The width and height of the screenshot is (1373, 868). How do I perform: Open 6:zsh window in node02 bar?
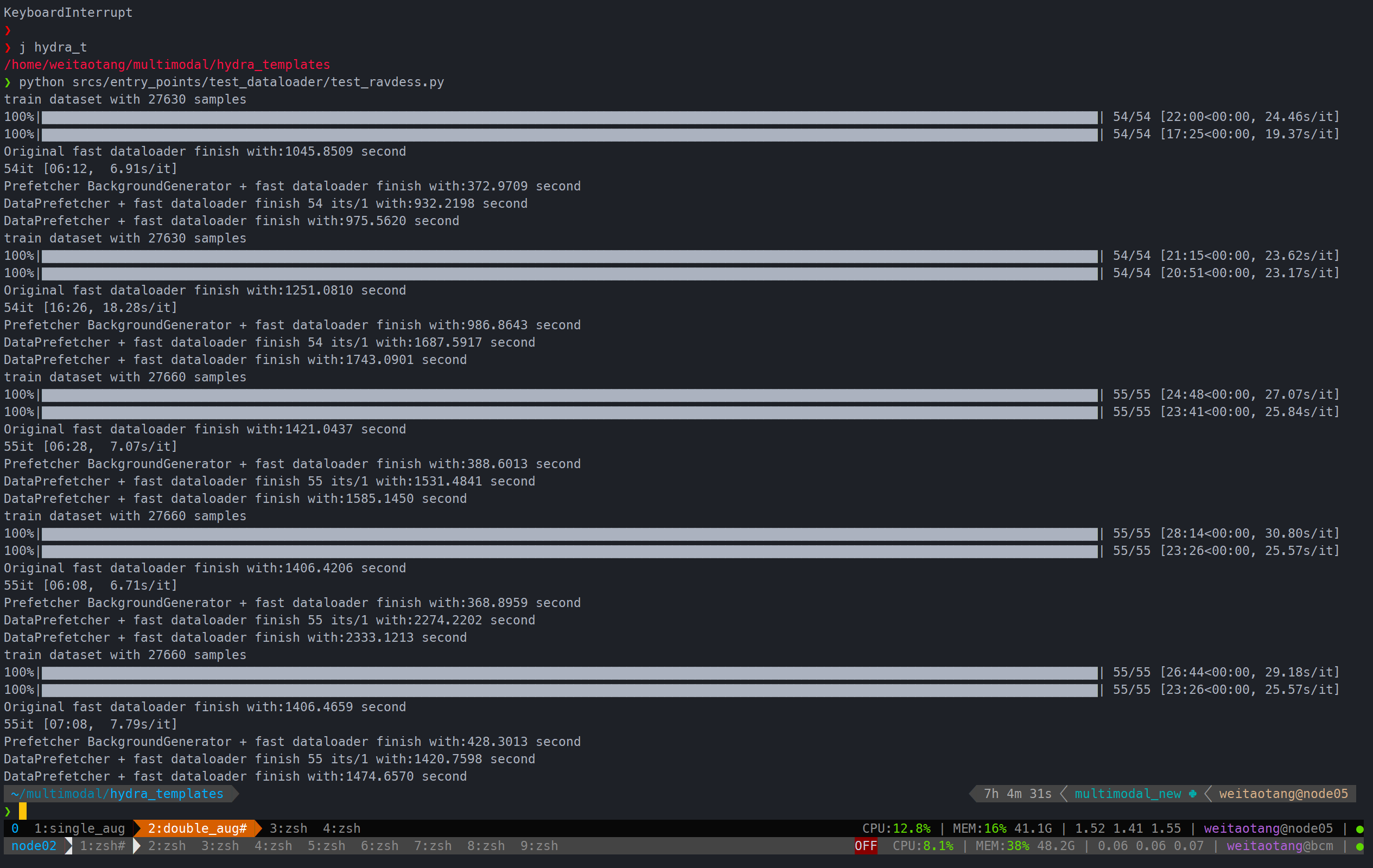click(x=380, y=846)
